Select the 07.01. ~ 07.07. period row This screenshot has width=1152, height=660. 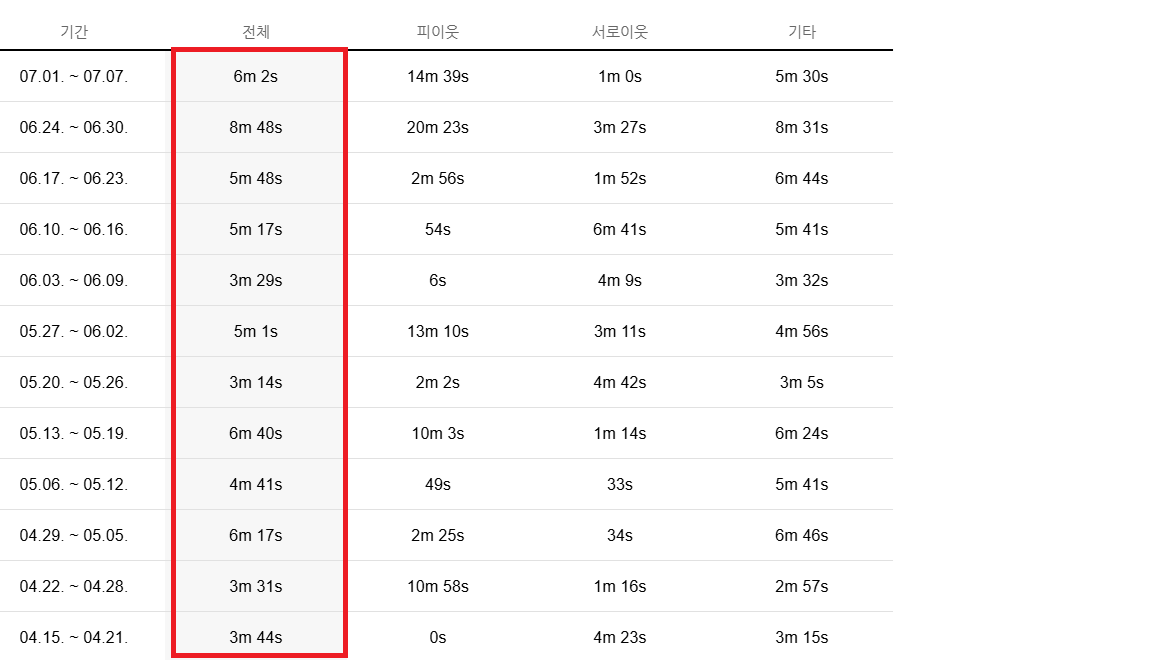pyautogui.click(x=74, y=76)
